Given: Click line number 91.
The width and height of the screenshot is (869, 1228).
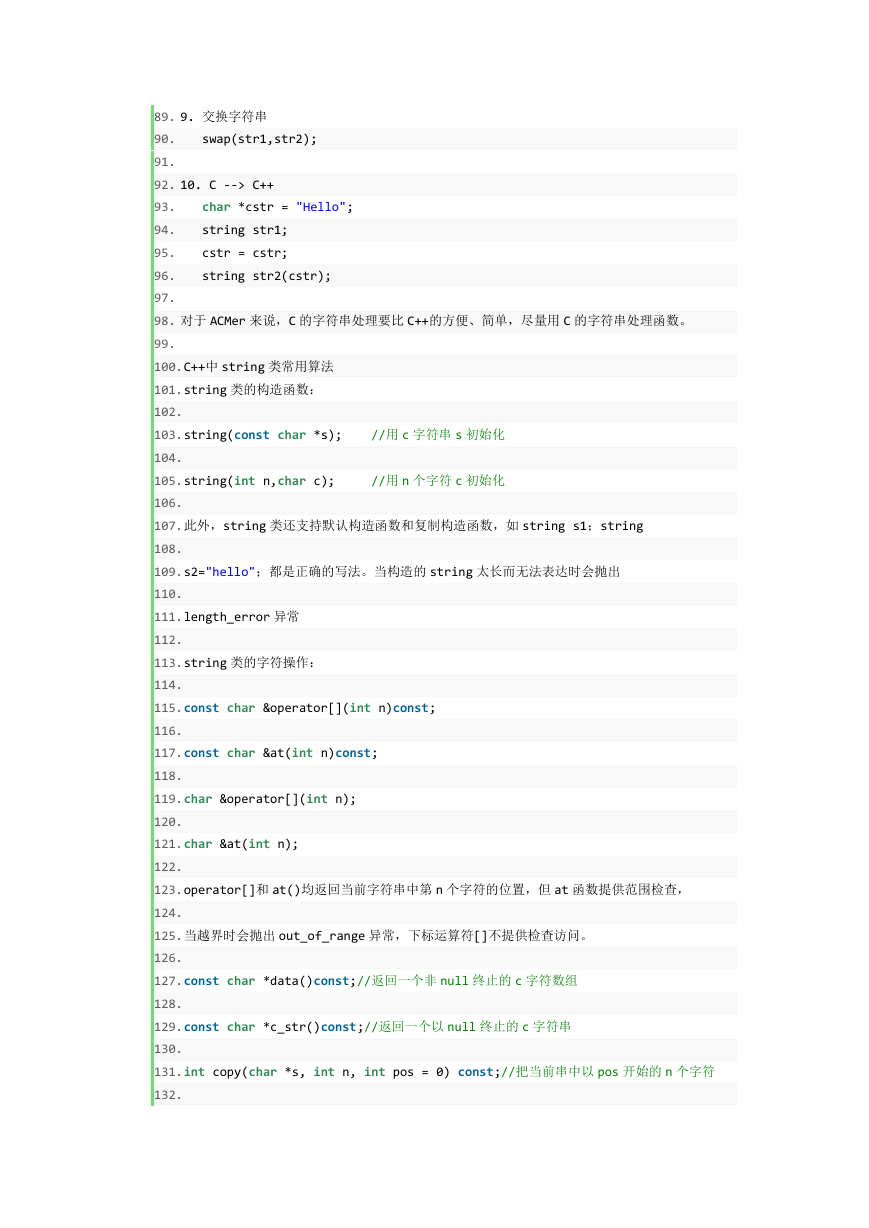Looking at the screenshot, I should 166,162.
